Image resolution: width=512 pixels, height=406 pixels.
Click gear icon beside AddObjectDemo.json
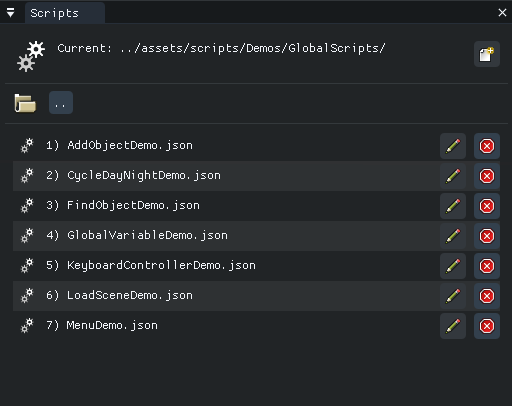27,146
